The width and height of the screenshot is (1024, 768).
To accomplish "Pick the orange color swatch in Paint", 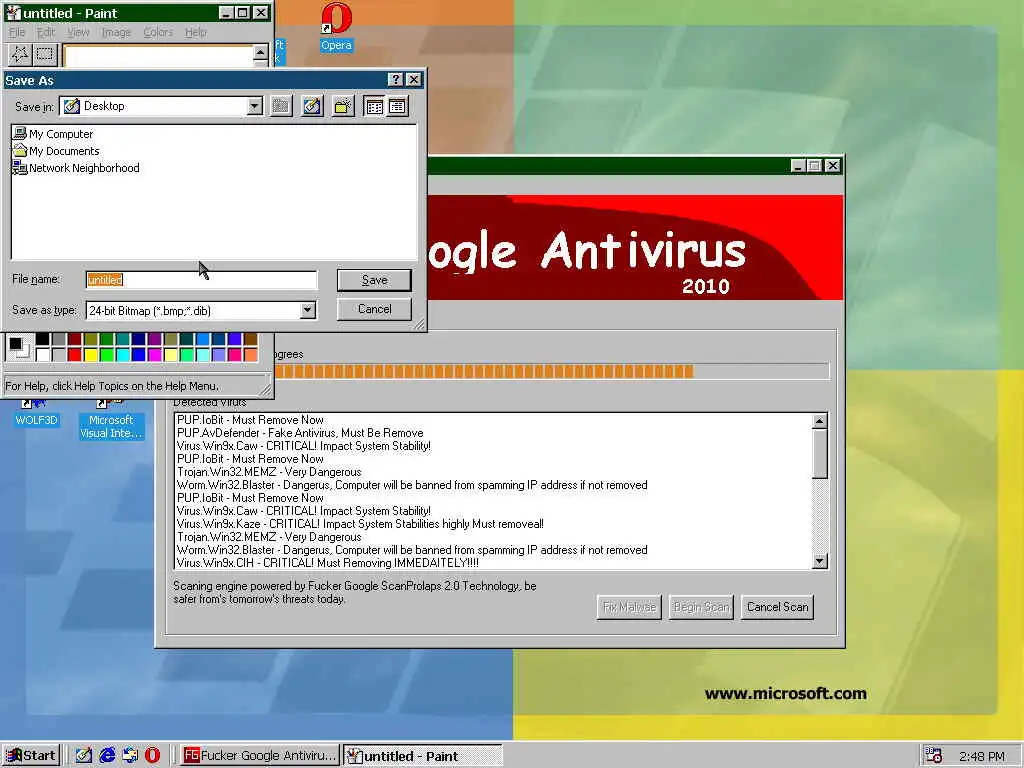I will pos(250,355).
